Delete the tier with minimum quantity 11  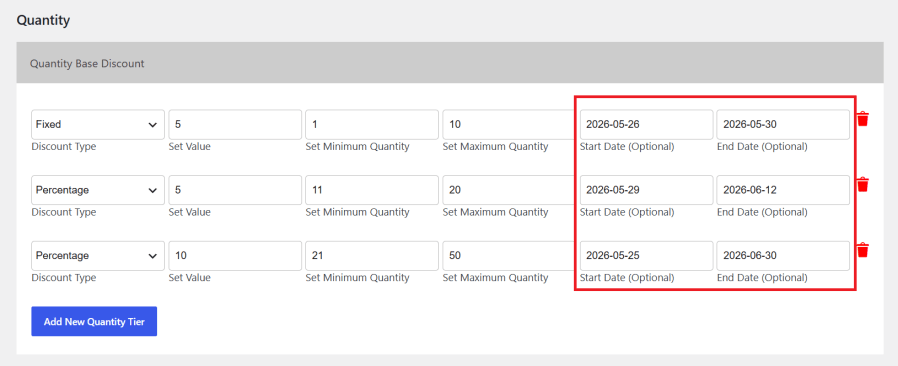click(863, 184)
